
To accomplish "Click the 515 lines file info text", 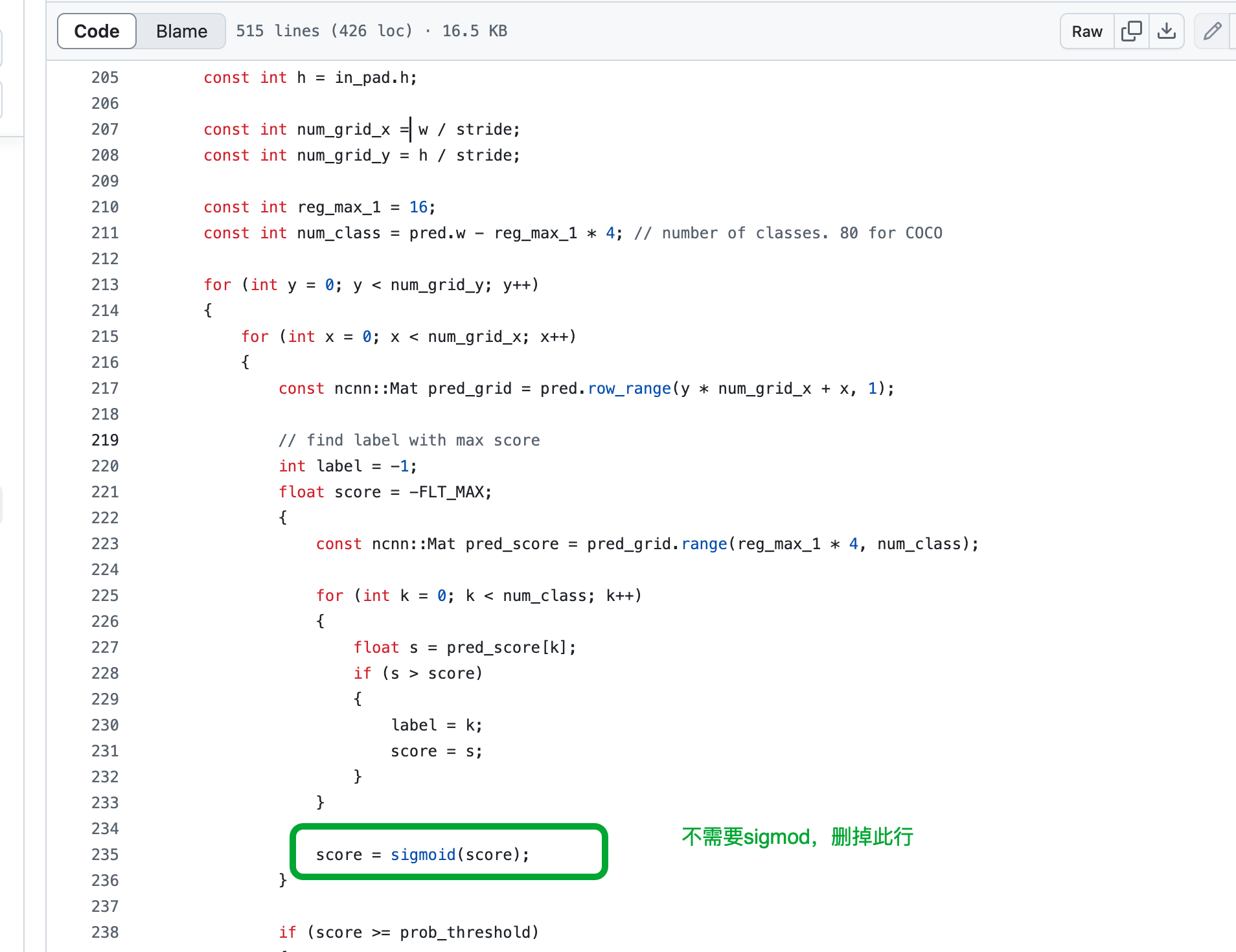I will [x=371, y=30].
